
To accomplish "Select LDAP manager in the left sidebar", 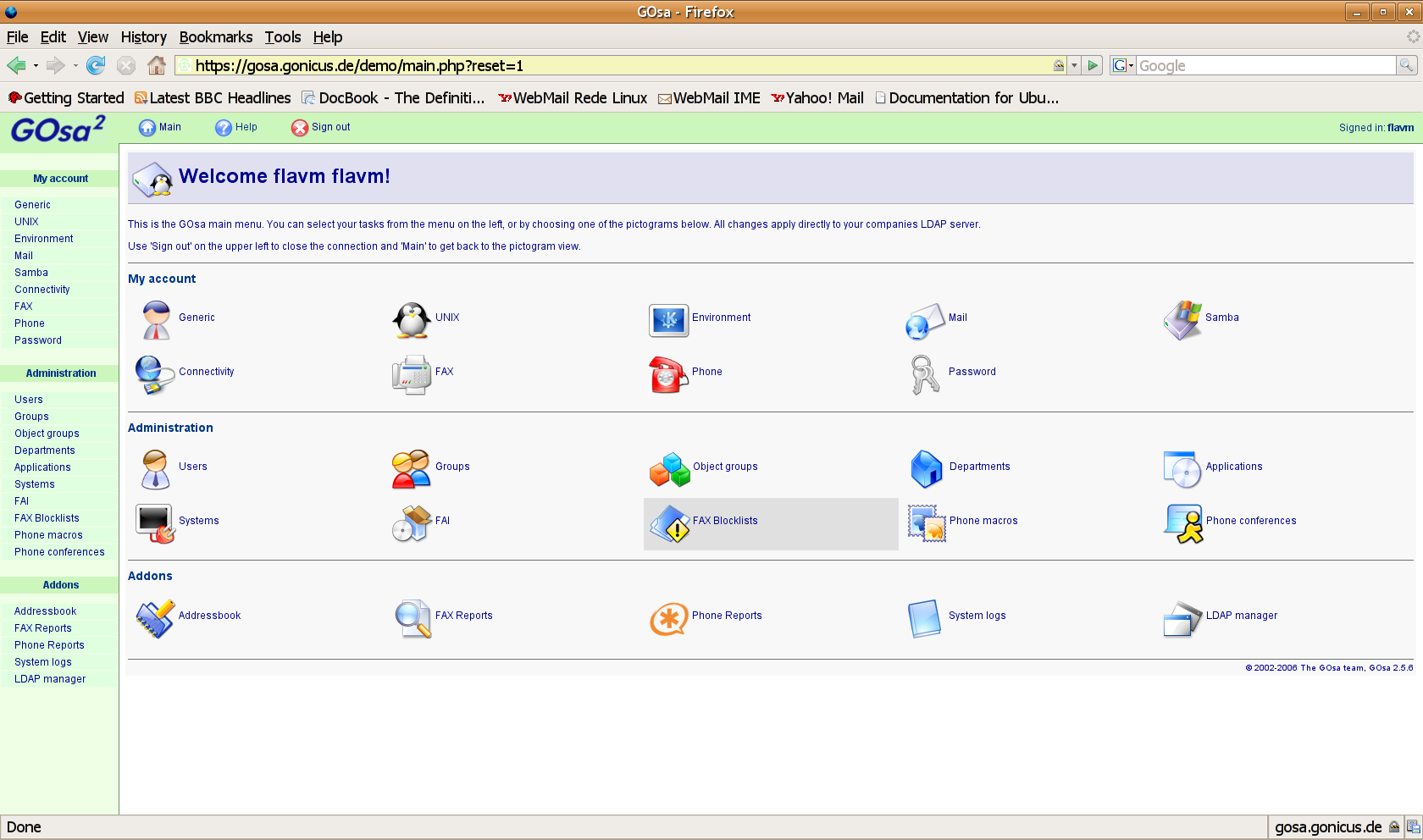I will (x=50, y=679).
